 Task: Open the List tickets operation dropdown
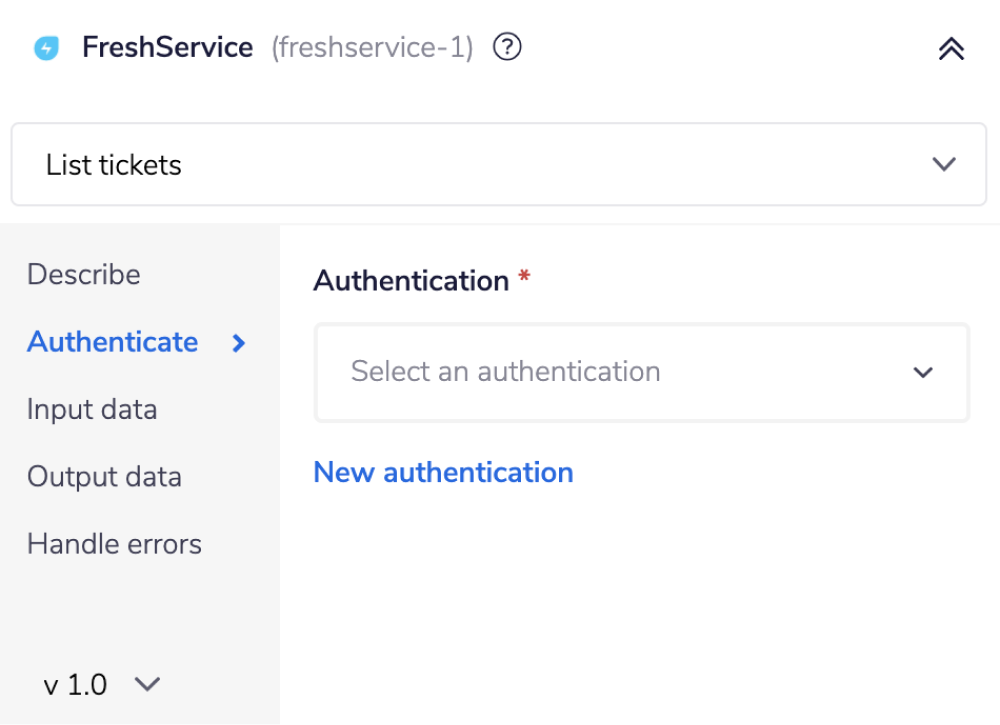(497, 164)
